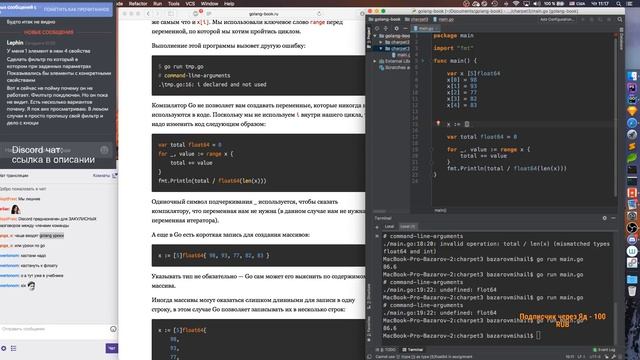Hide the Project panel with the minus icon
The height and width of the screenshot is (360, 640).
(x=405, y=29)
